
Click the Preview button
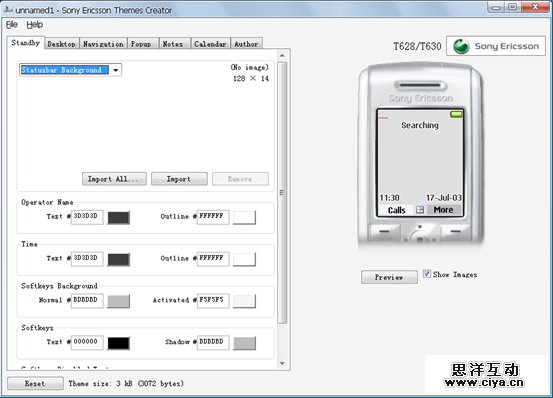[x=389, y=277]
